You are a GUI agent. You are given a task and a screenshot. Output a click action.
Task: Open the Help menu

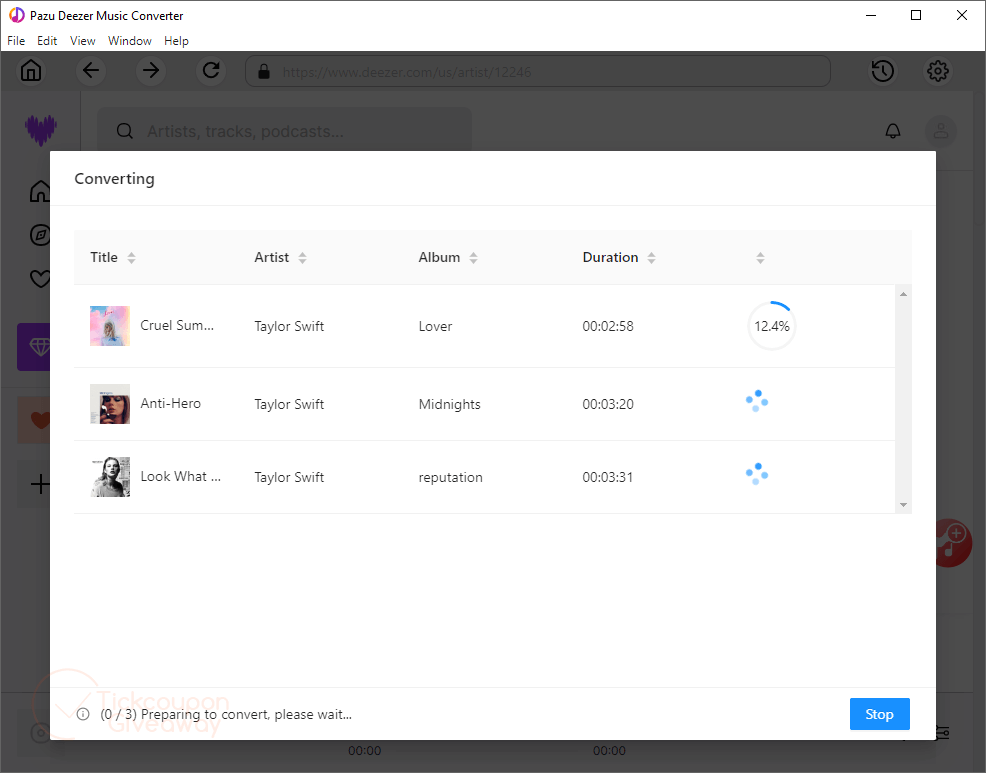[176, 41]
